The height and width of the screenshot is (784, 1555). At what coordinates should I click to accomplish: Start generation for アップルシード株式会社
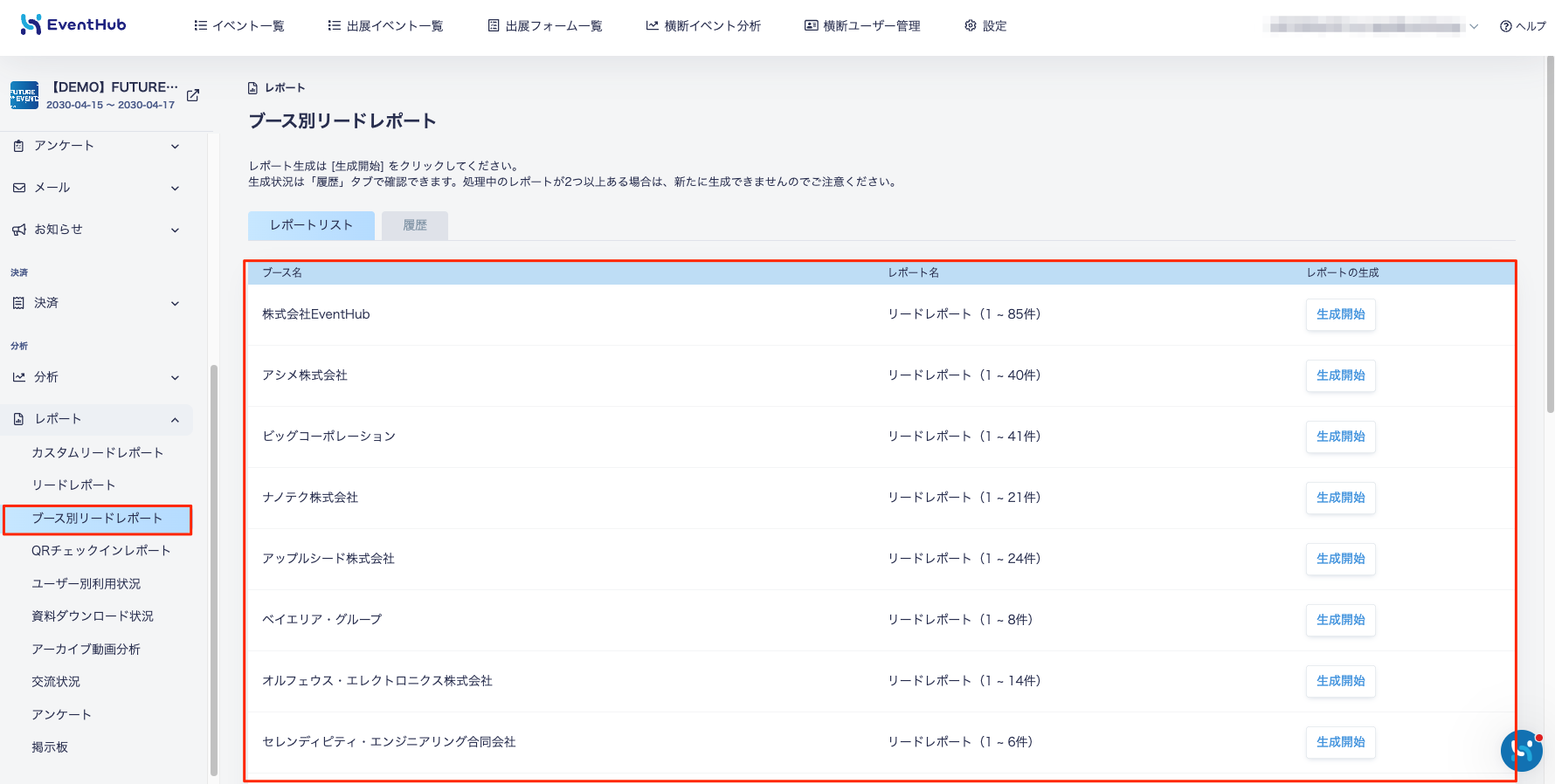1341,559
